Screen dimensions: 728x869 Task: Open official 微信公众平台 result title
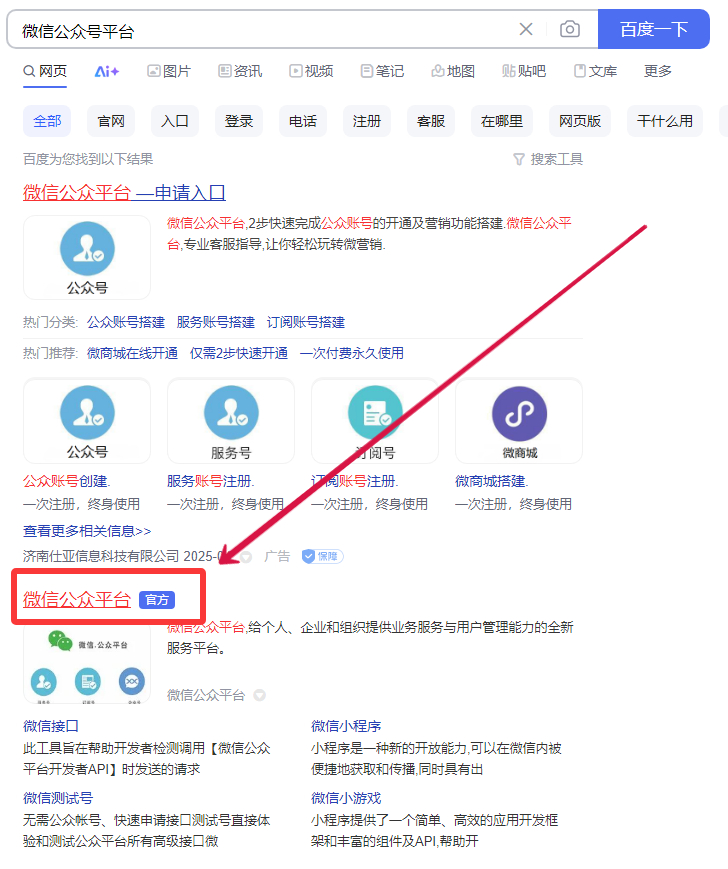point(77,599)
